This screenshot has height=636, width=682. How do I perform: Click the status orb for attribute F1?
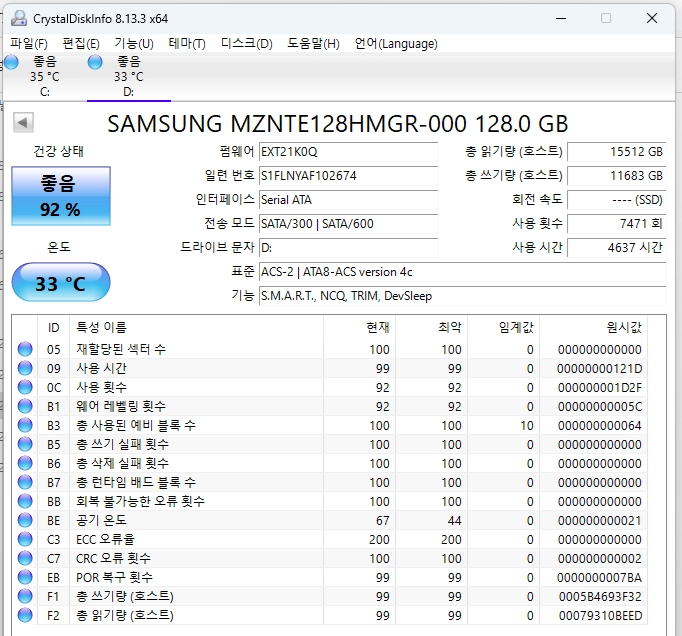[25, 596]
